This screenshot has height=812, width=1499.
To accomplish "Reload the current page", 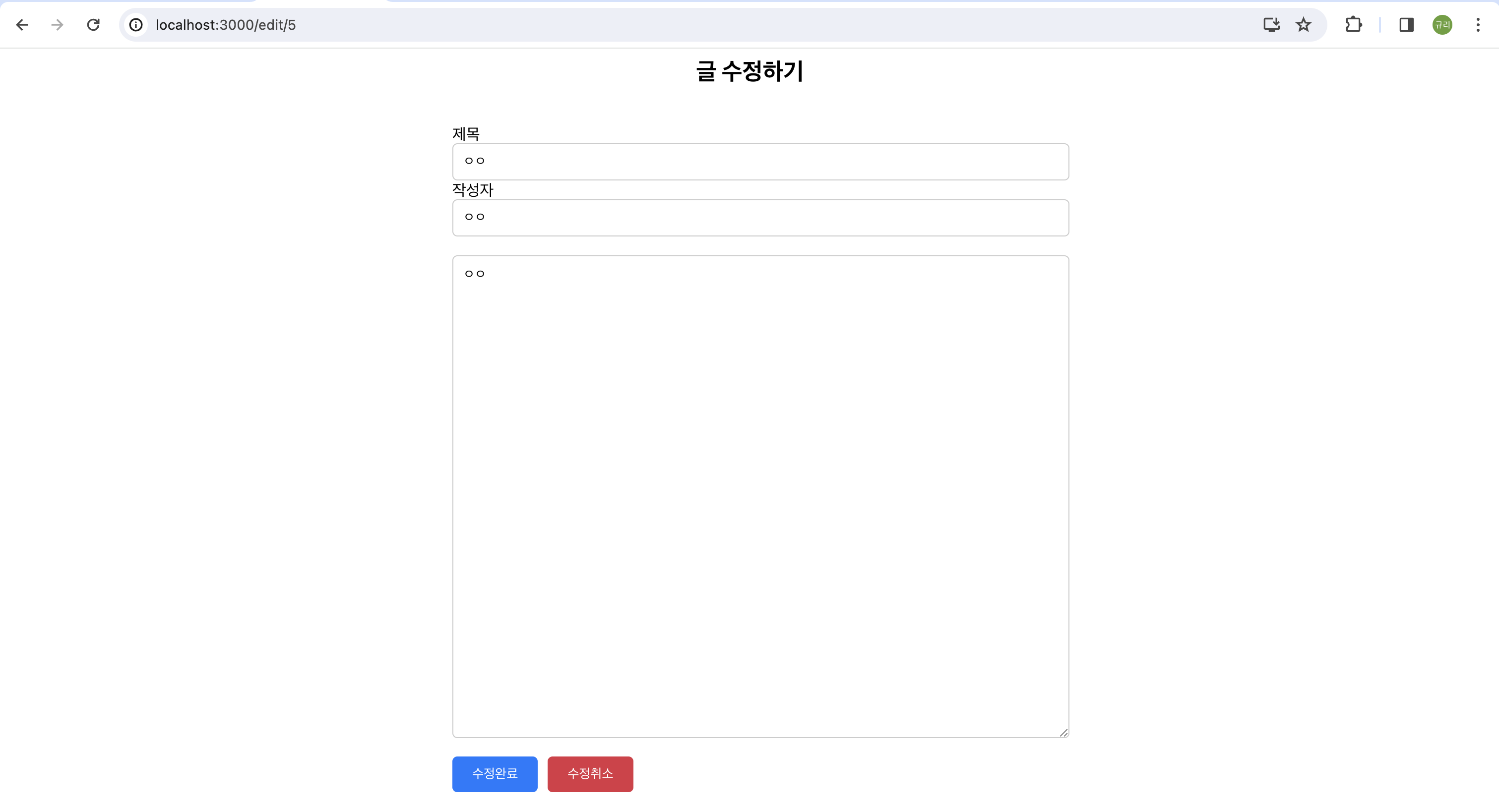I will 93,24.
